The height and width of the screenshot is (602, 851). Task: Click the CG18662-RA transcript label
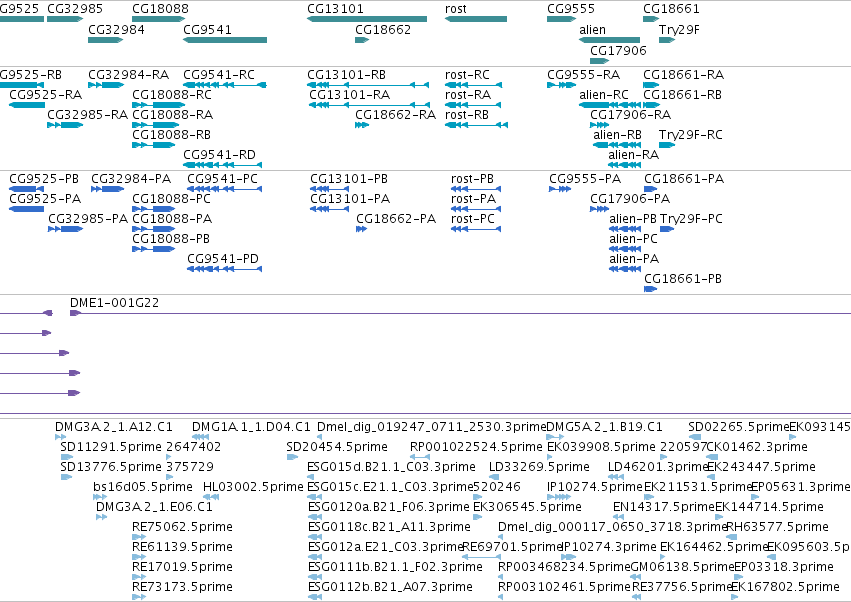(x=396, y=115)
